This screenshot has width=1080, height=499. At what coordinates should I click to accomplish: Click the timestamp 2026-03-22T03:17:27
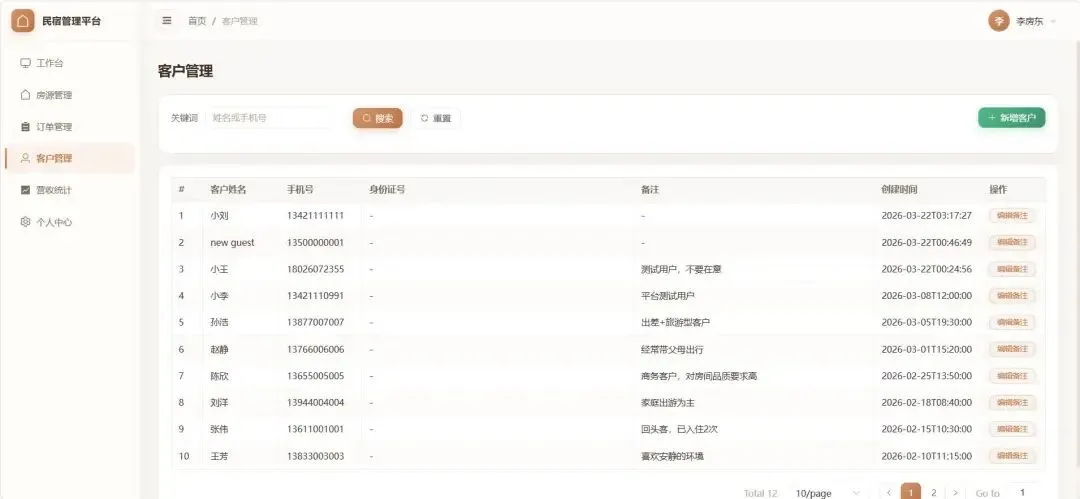click(x=926, y=216)
